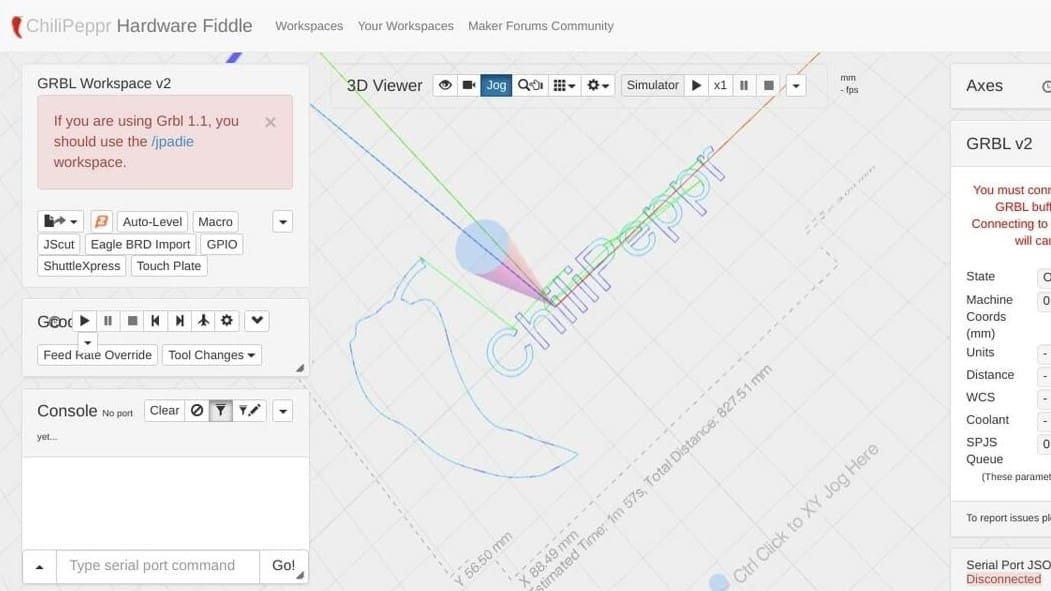The height and width of the screenshot is (591, 1051).
Task: Click the Coolant label
Action: click(987, 419)
